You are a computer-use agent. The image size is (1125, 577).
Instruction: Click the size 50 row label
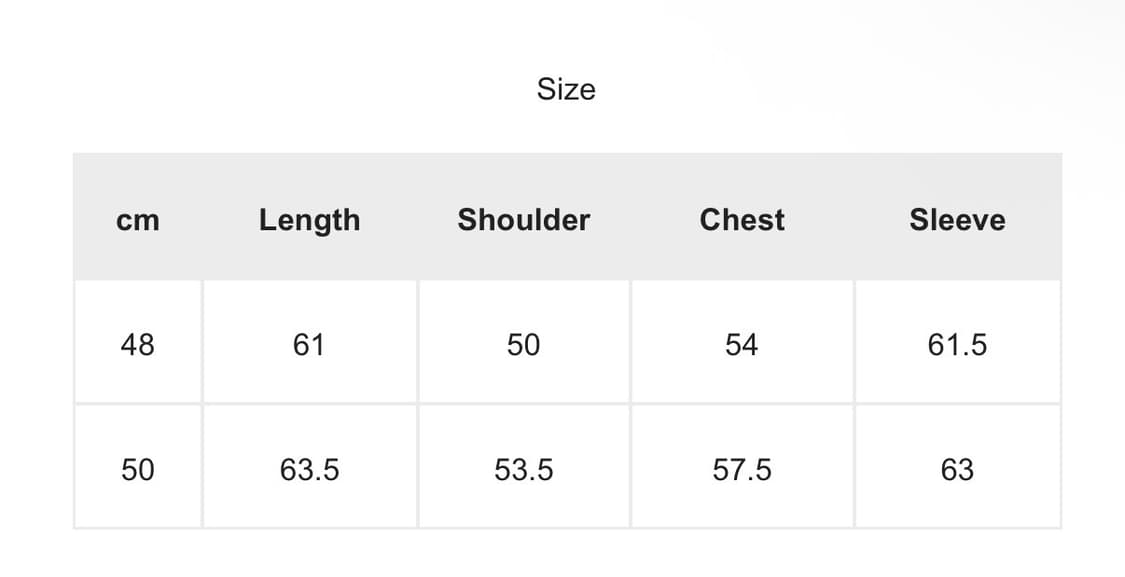click(138, 469)
